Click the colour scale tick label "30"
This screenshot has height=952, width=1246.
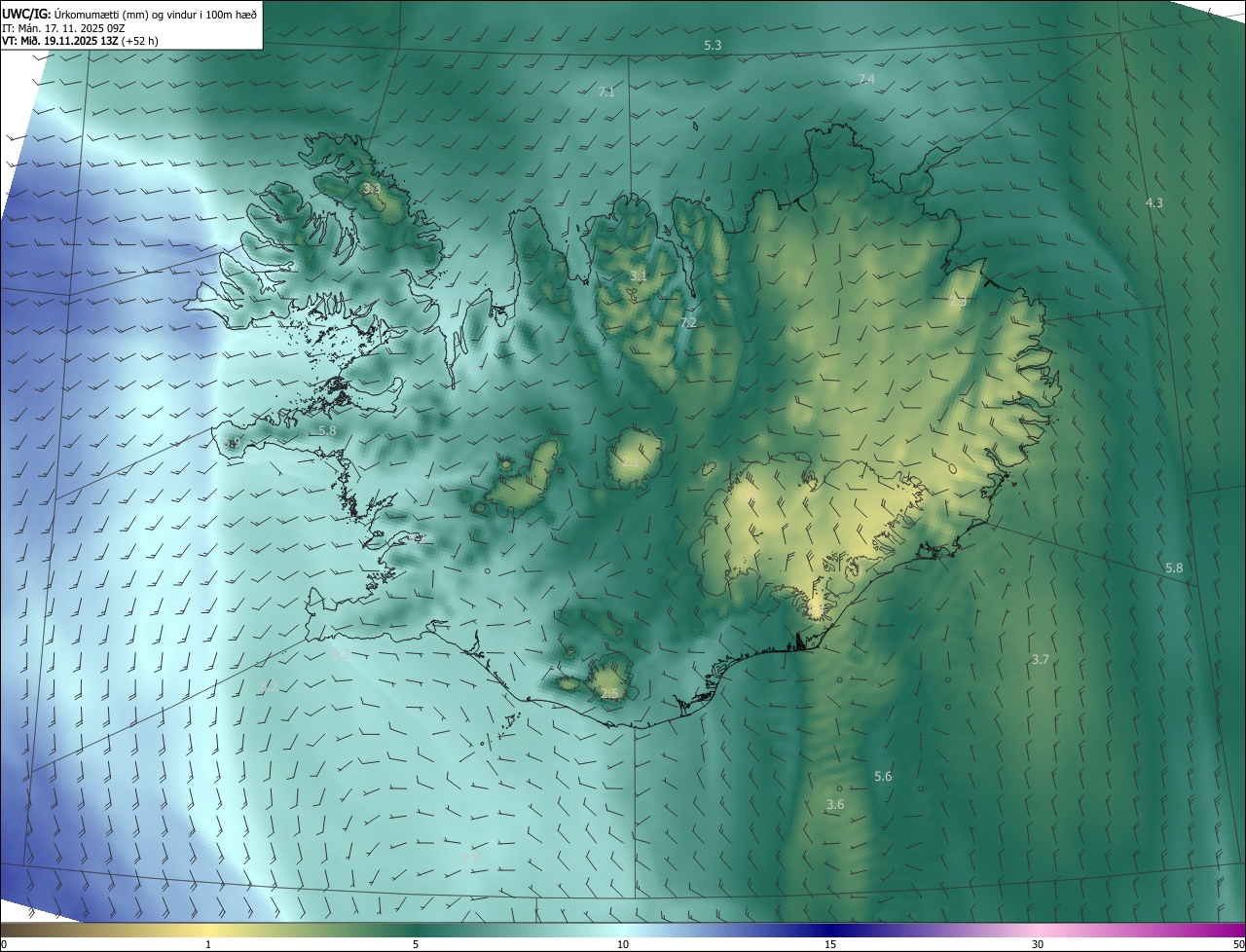pyautogui.click(x=1038, y=945)
